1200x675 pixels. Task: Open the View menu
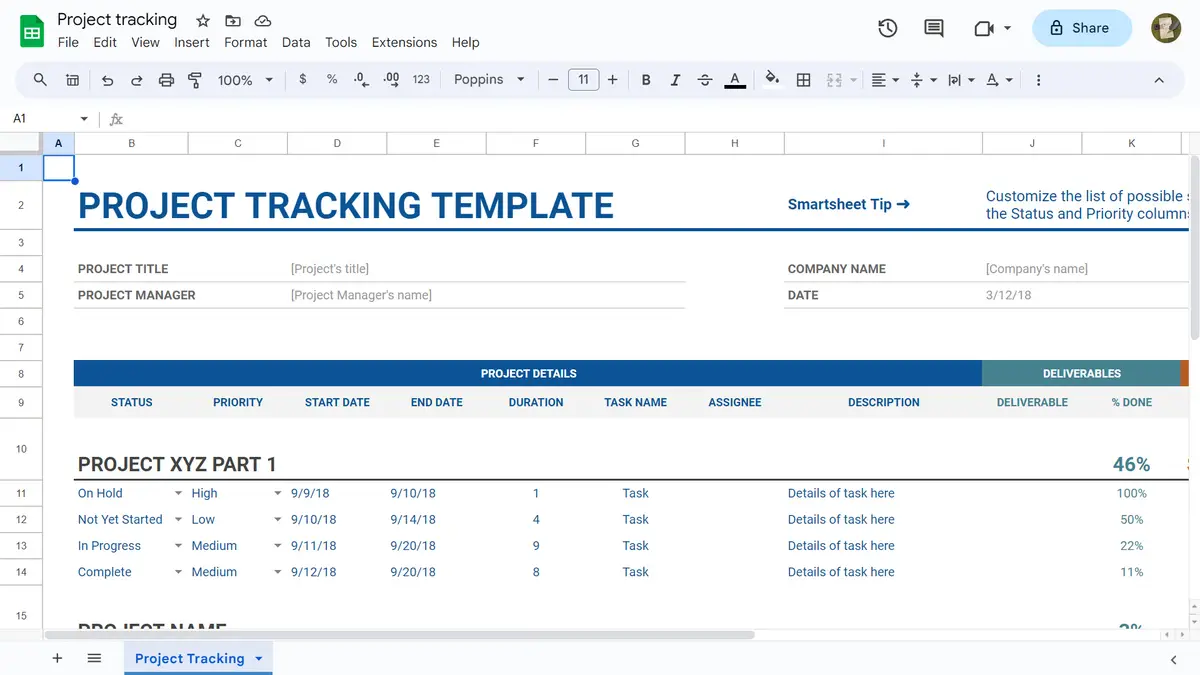click(x=145, y=42)
